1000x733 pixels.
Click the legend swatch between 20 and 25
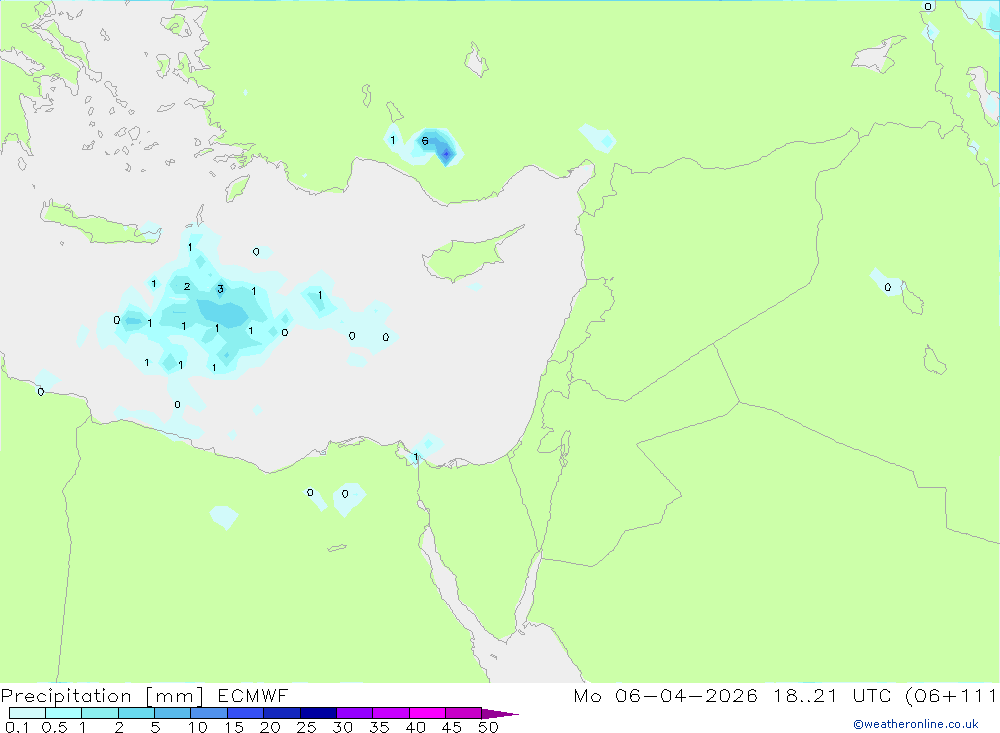tap(282, 713)
